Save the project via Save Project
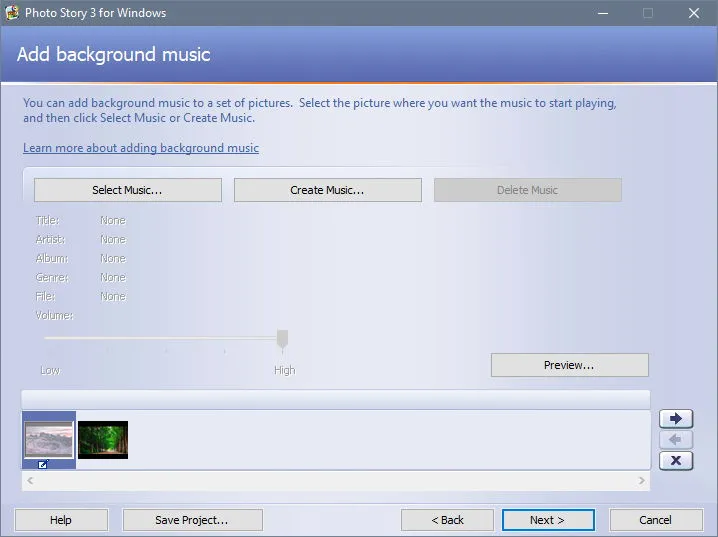718x537 pixels. [193, 520]
